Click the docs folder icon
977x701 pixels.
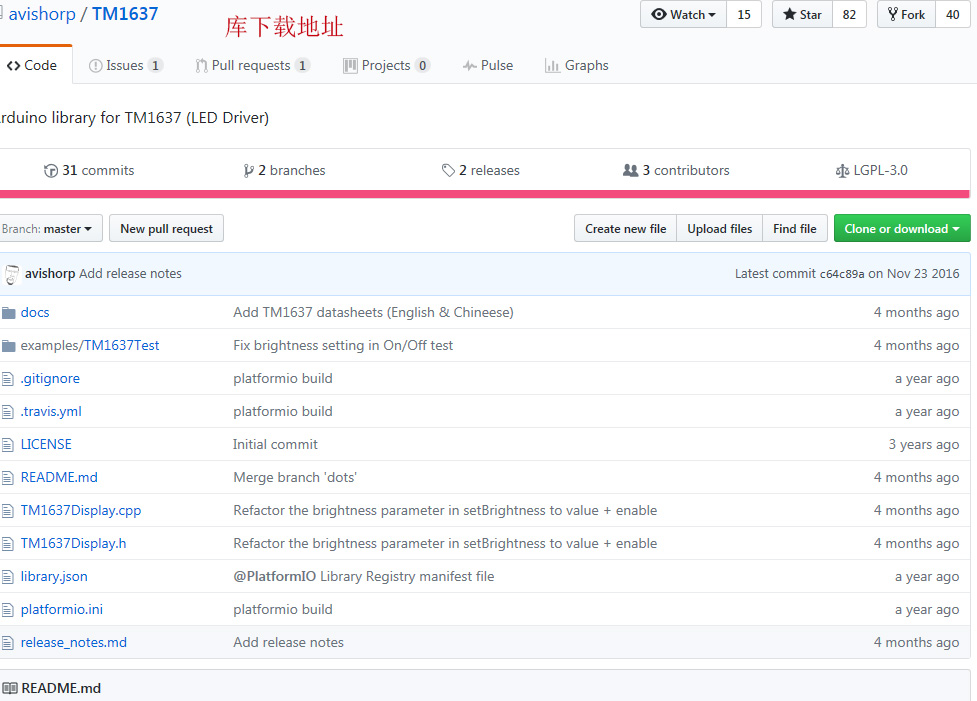point(8,313)
